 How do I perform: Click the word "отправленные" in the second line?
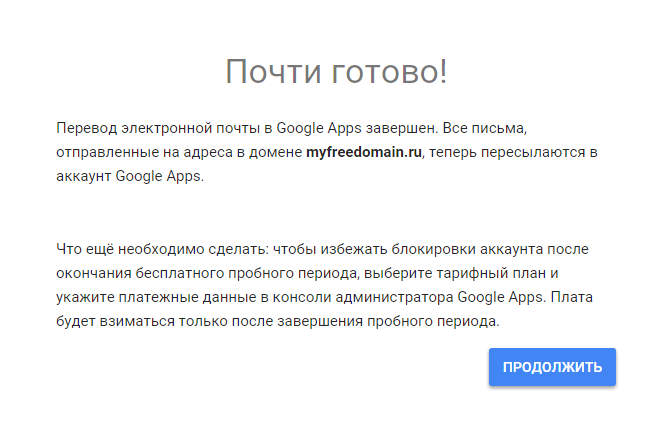(x=103, y=152)
